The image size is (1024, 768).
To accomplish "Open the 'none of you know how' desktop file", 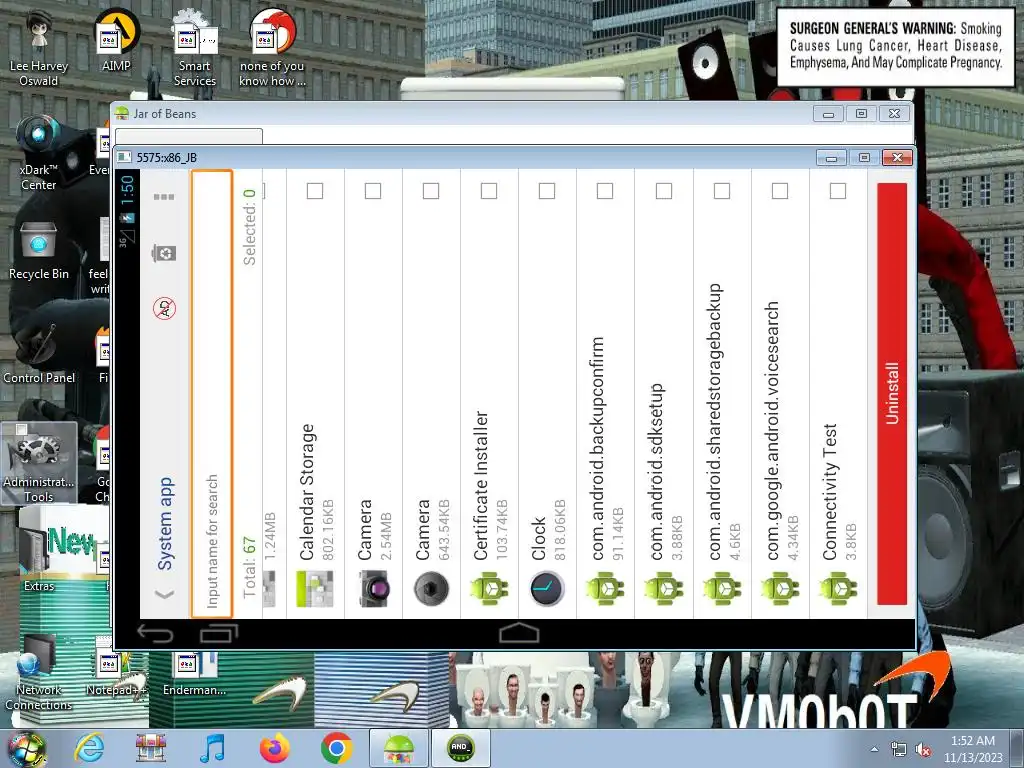I will [x=272, y=47].
